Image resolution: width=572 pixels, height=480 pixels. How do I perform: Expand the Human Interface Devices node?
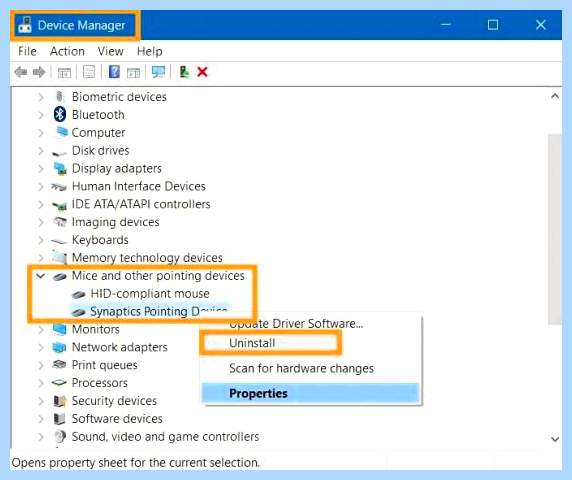[x=41, y=186]
